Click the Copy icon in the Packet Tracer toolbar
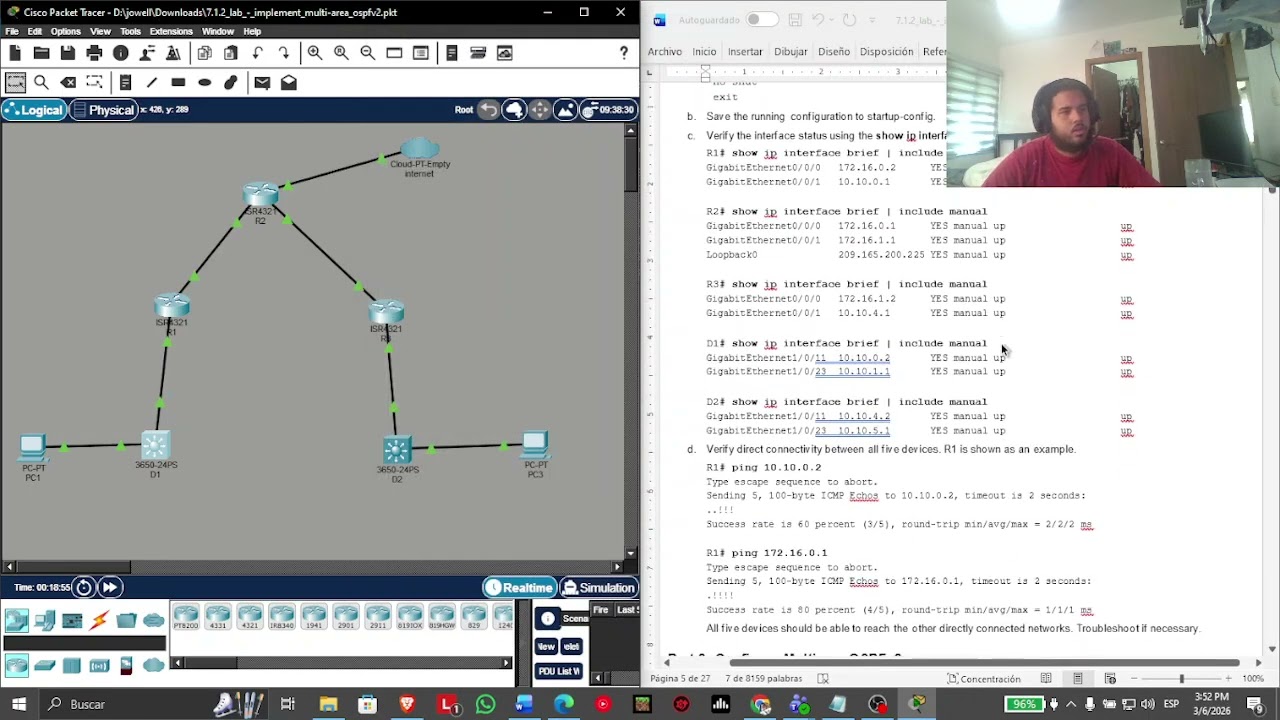Screen dimensions: 1280x720 pyautogui.click(x=205, y=53)
